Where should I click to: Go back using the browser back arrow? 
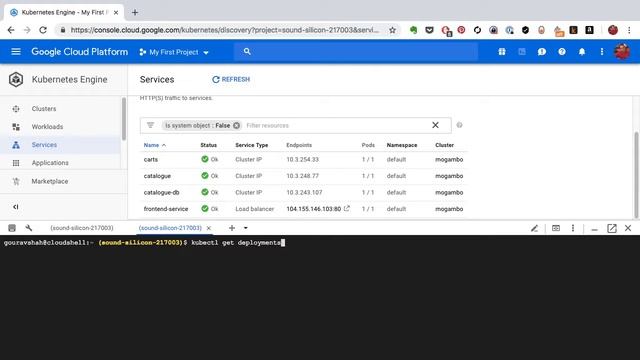(x=11, y=30)
